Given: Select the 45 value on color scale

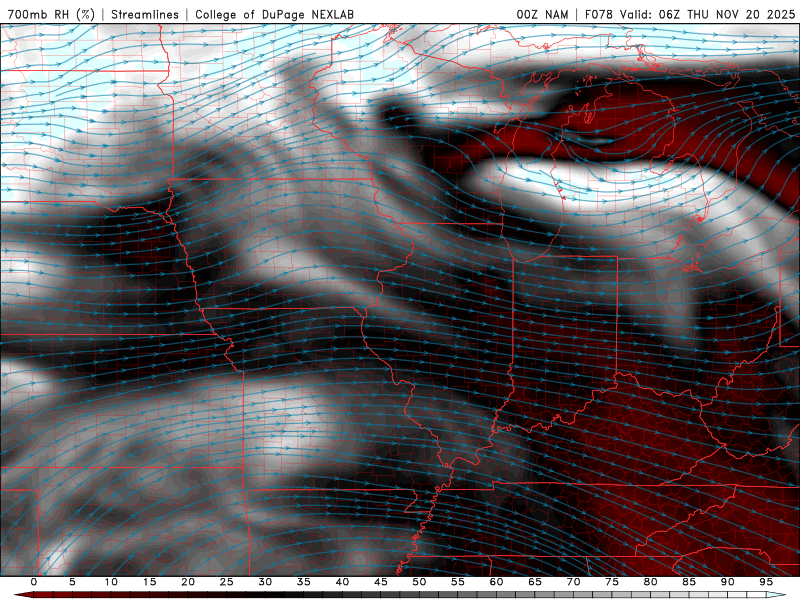Looking at the screenshot, I should 381,582.
